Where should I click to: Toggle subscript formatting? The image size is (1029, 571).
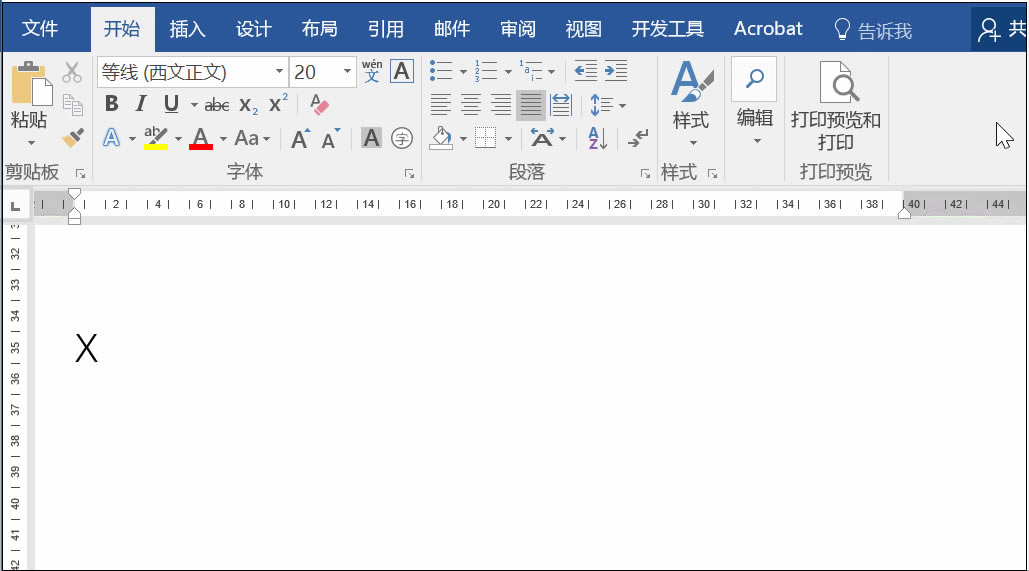(x=249, y=104)
